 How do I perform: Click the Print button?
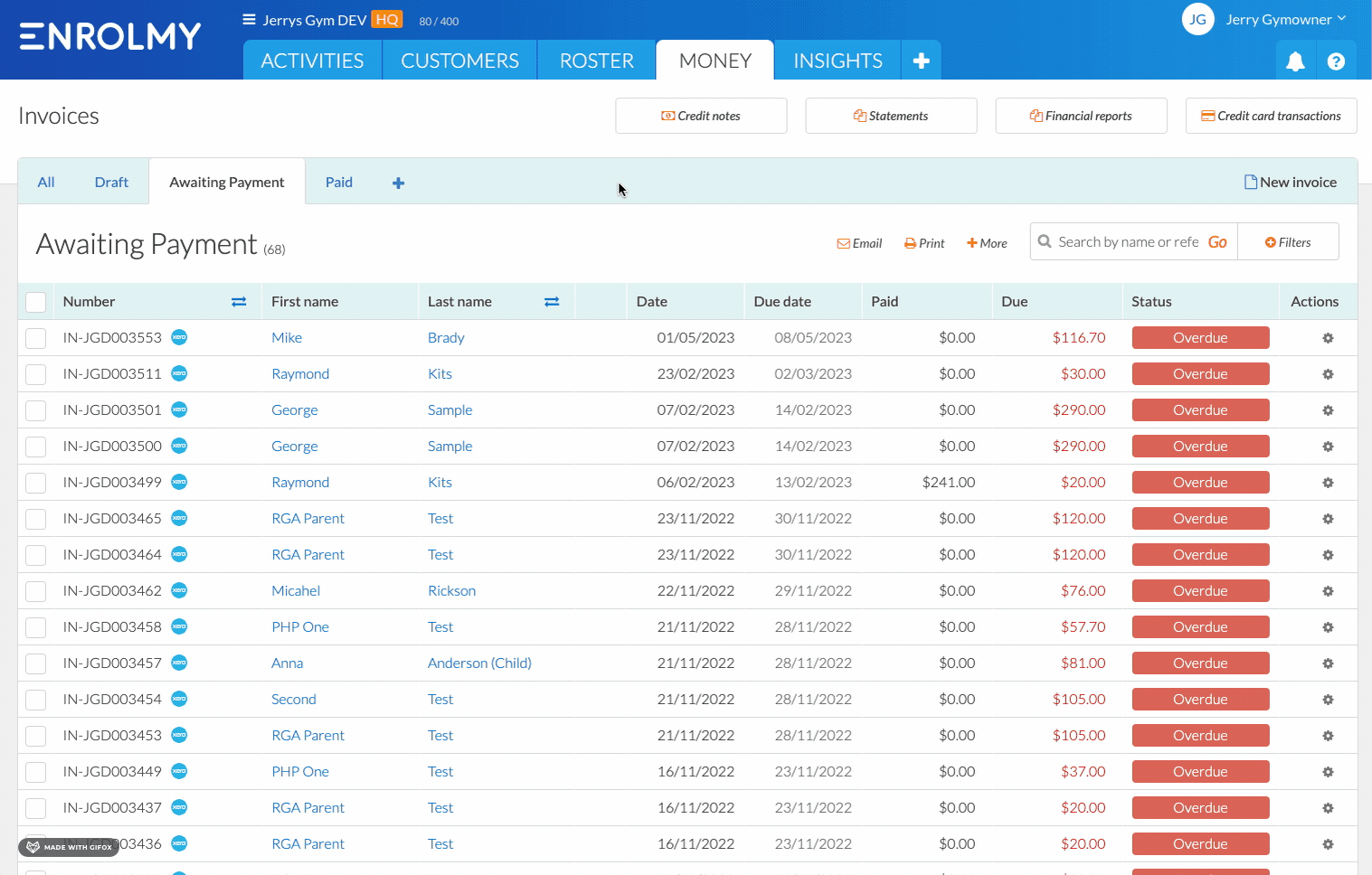click(924, 243)
